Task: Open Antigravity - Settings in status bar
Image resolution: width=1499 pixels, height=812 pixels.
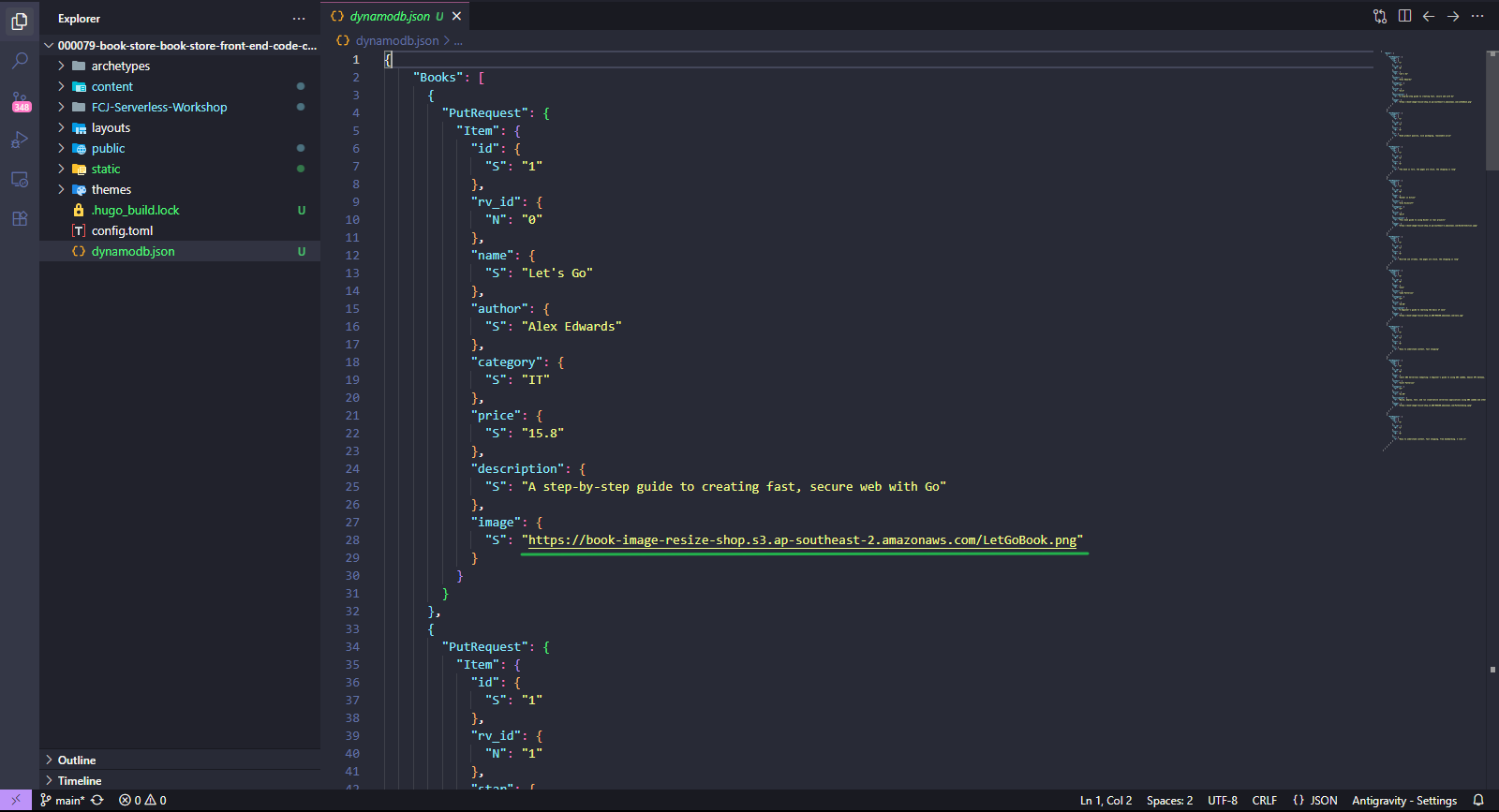Action: click(x=1404, y=801)
